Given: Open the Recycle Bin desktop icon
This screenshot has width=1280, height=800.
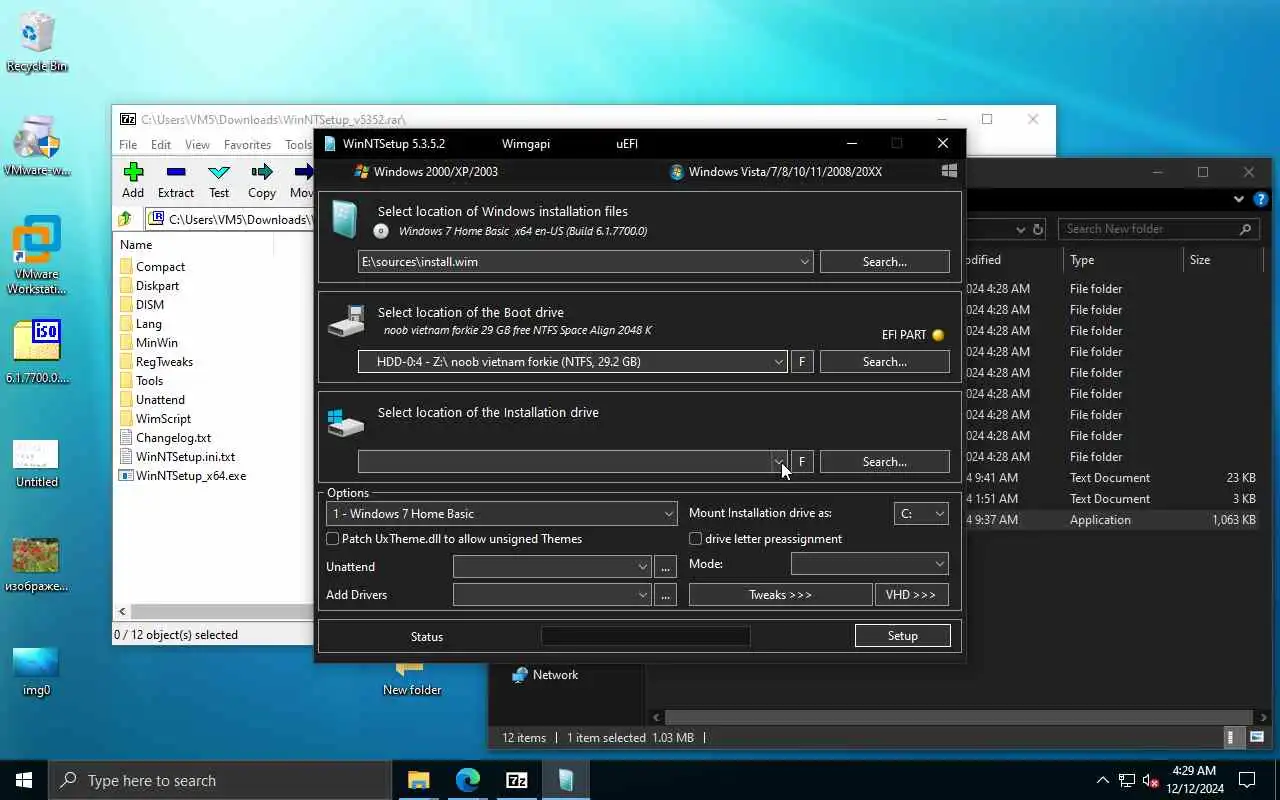Looking at the screenshot, I should (37, 43).
